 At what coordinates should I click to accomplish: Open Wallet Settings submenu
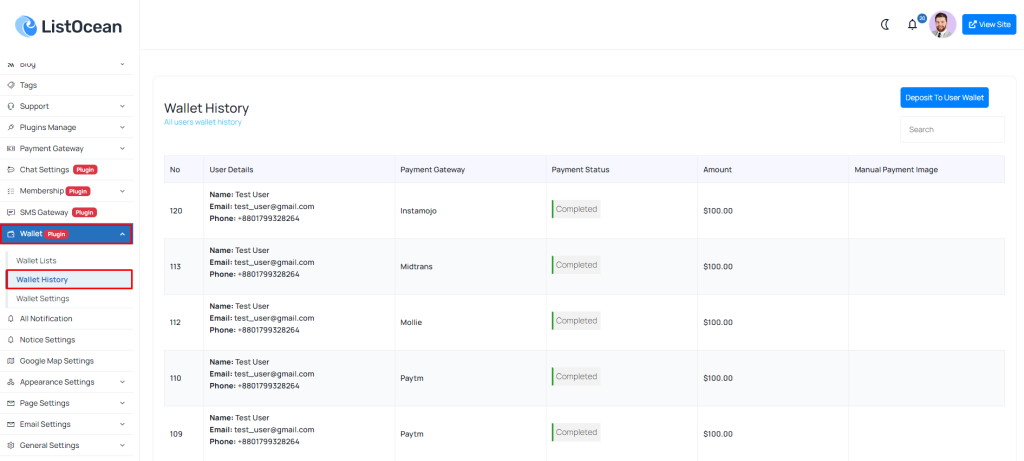42,298
